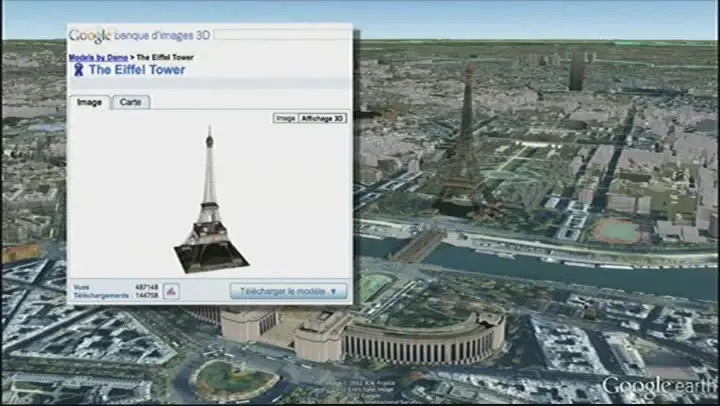Click the Eiffel Tower model preview image
This screenshot has width=720, height=406.
coord(211,200)
